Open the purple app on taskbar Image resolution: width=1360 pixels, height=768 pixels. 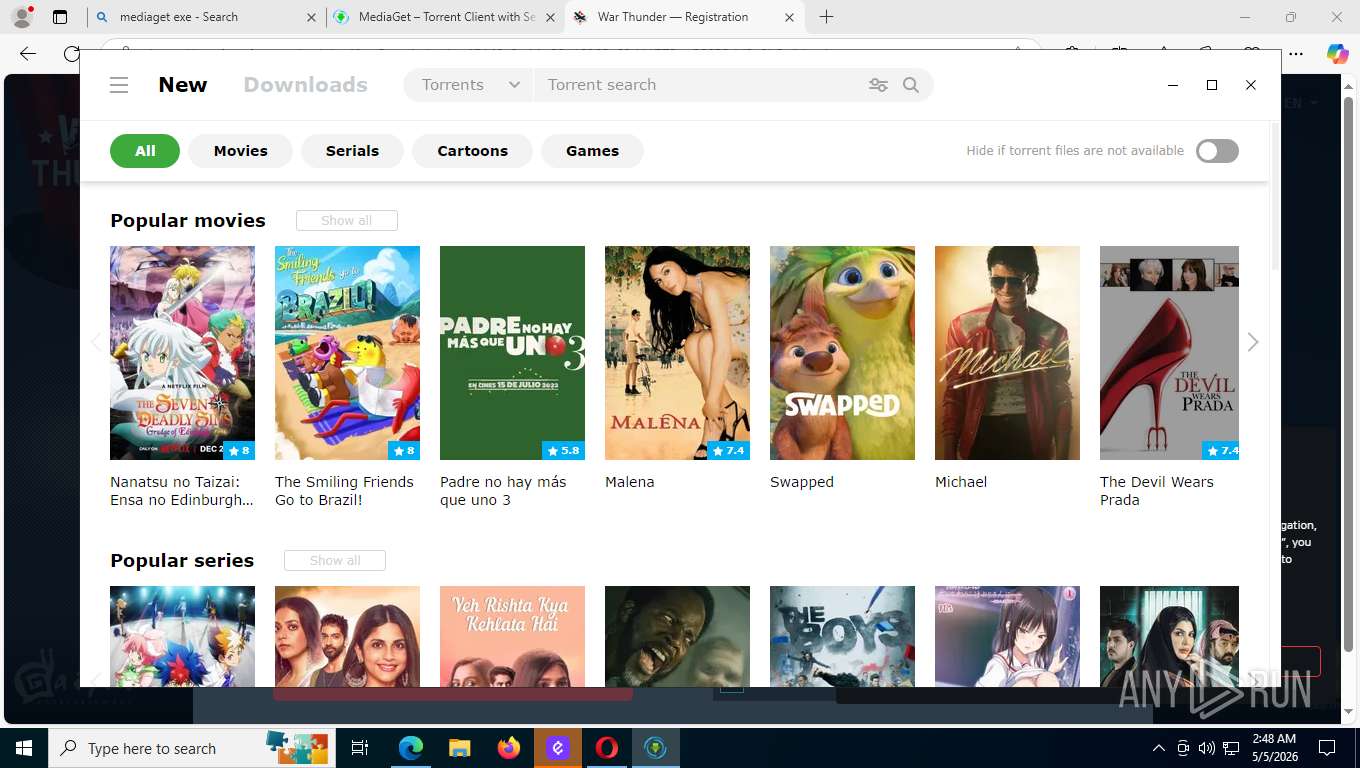pos(558,748)
